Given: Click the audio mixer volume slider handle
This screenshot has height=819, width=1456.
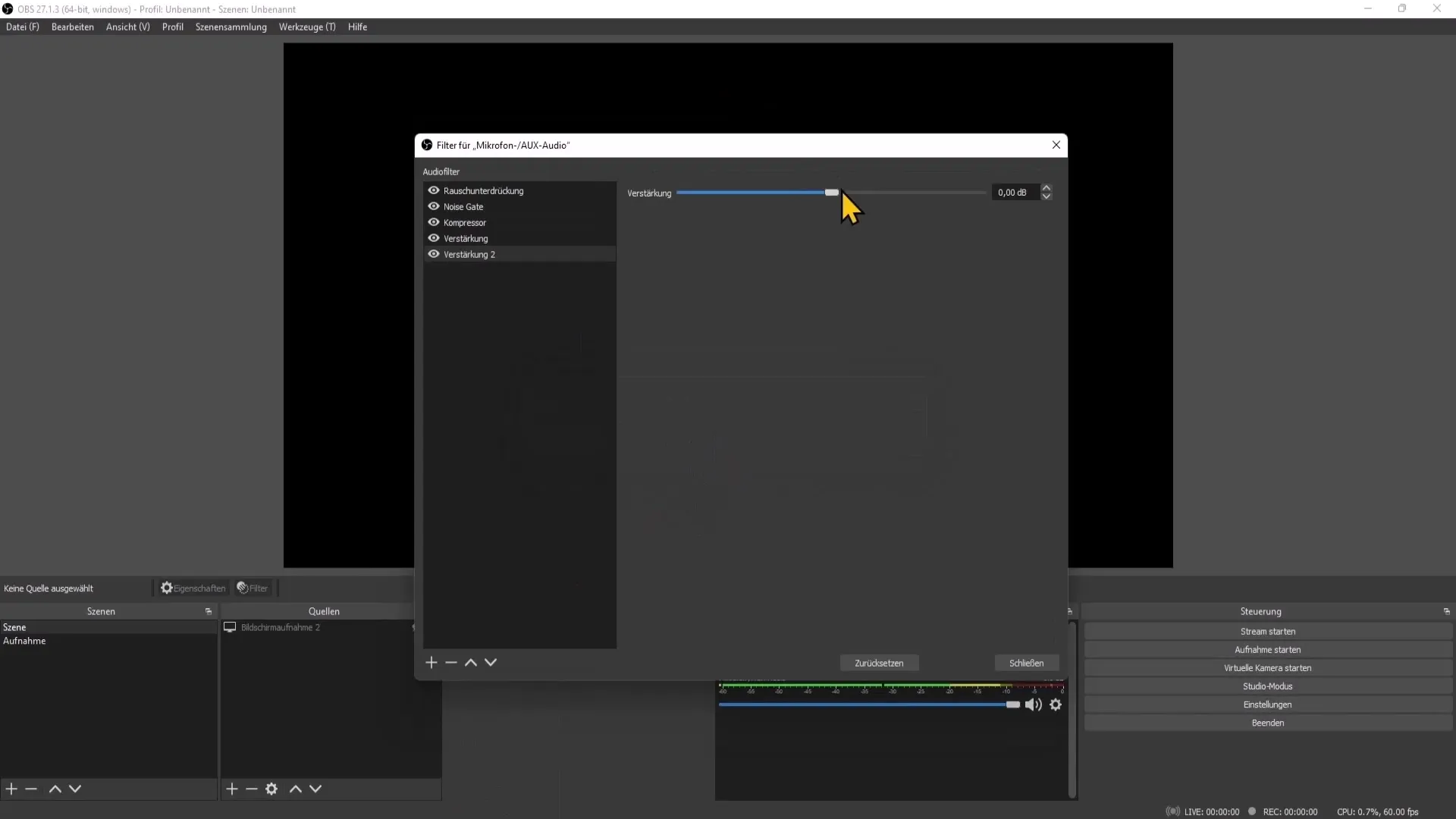Looking at the screenshot, I should [x=1013, y=704].
